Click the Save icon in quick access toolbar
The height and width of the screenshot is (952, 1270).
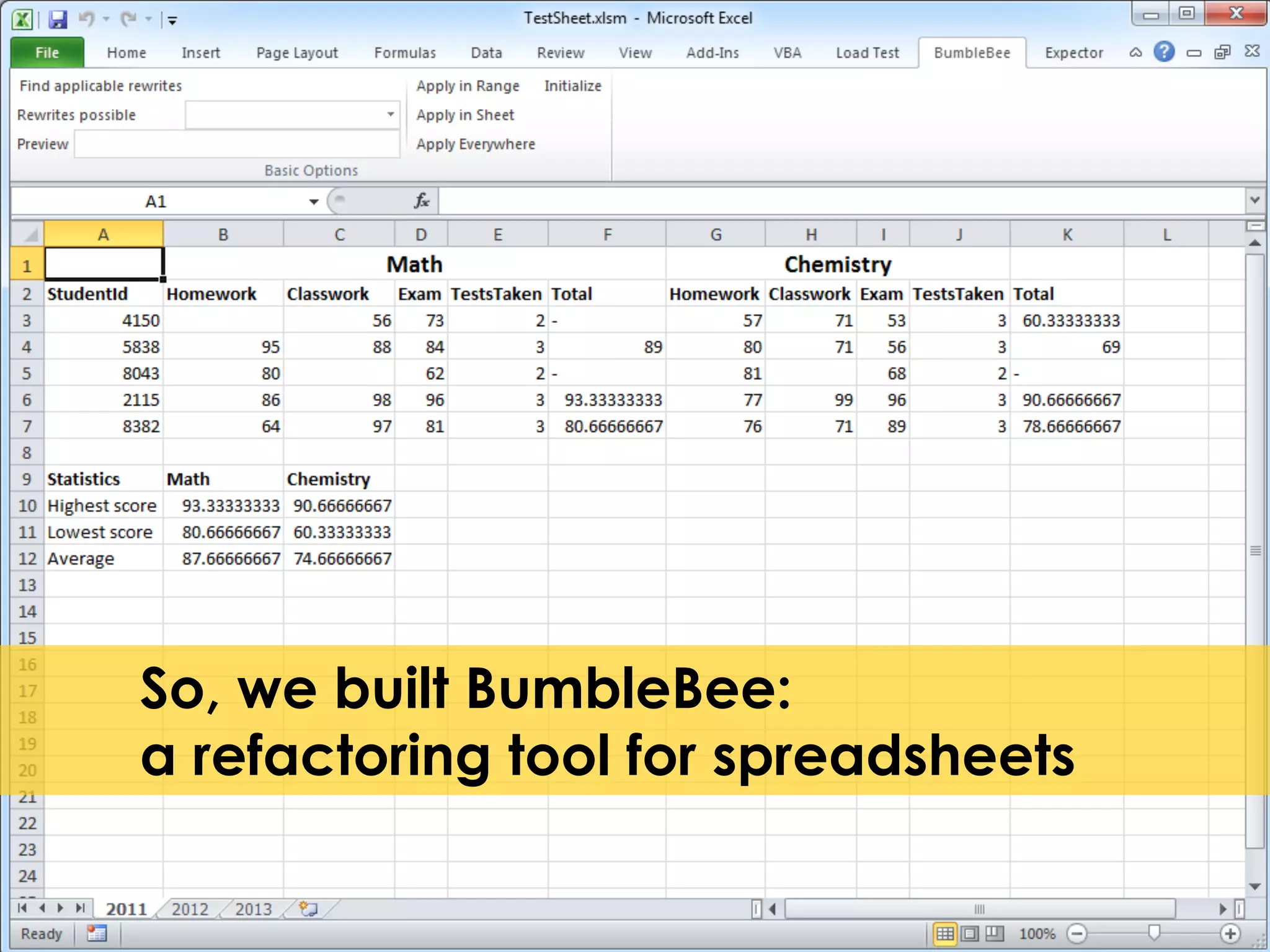tap(58, 19)
